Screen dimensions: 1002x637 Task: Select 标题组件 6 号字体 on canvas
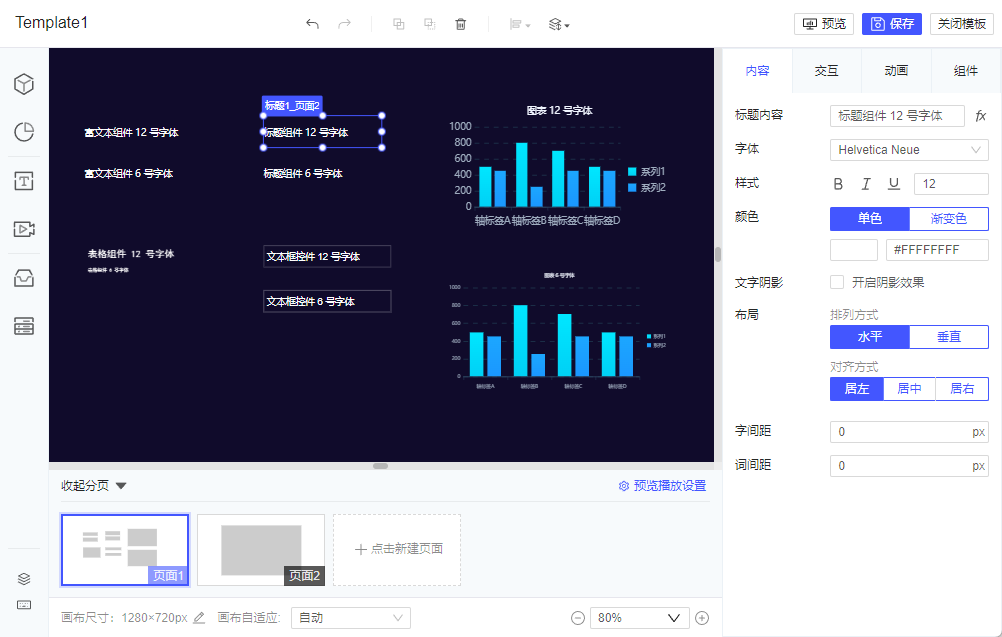pyautogui.click(x=303, y=173)
